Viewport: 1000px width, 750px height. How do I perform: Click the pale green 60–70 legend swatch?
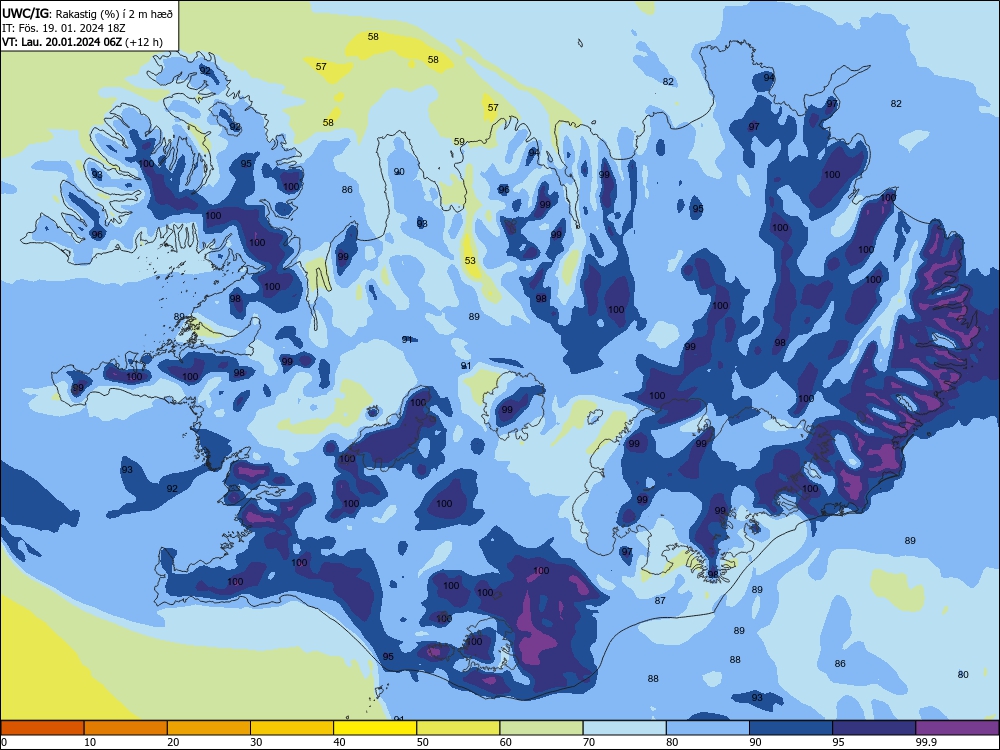pos(541,728)
